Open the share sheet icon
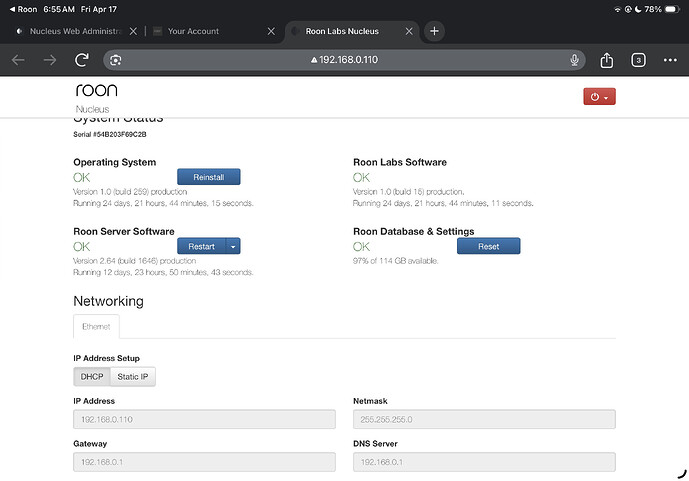Image resolution: width=689 pixels, height=481 pixels. (x=606, y=60)
